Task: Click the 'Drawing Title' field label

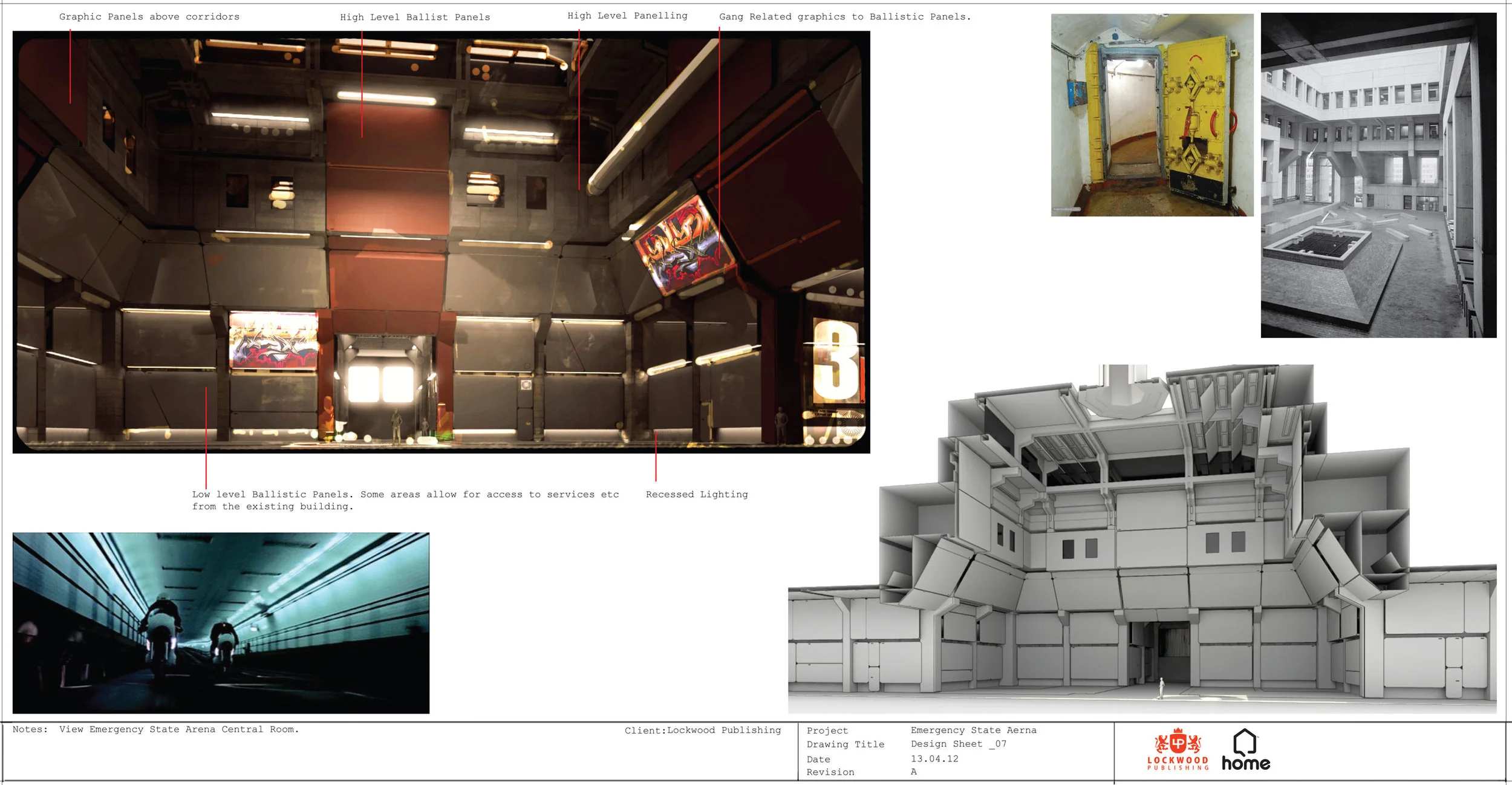Action: point(845,744)
